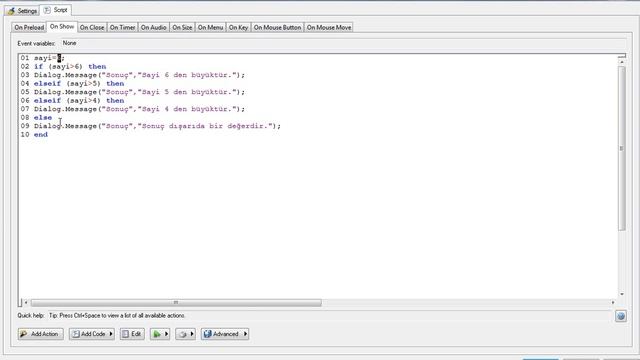The height and width of the screenshot is (360, 640).
Task: Click the 'Sayi 4 den büyüktür.' line
Action: (x=140, y=109)
